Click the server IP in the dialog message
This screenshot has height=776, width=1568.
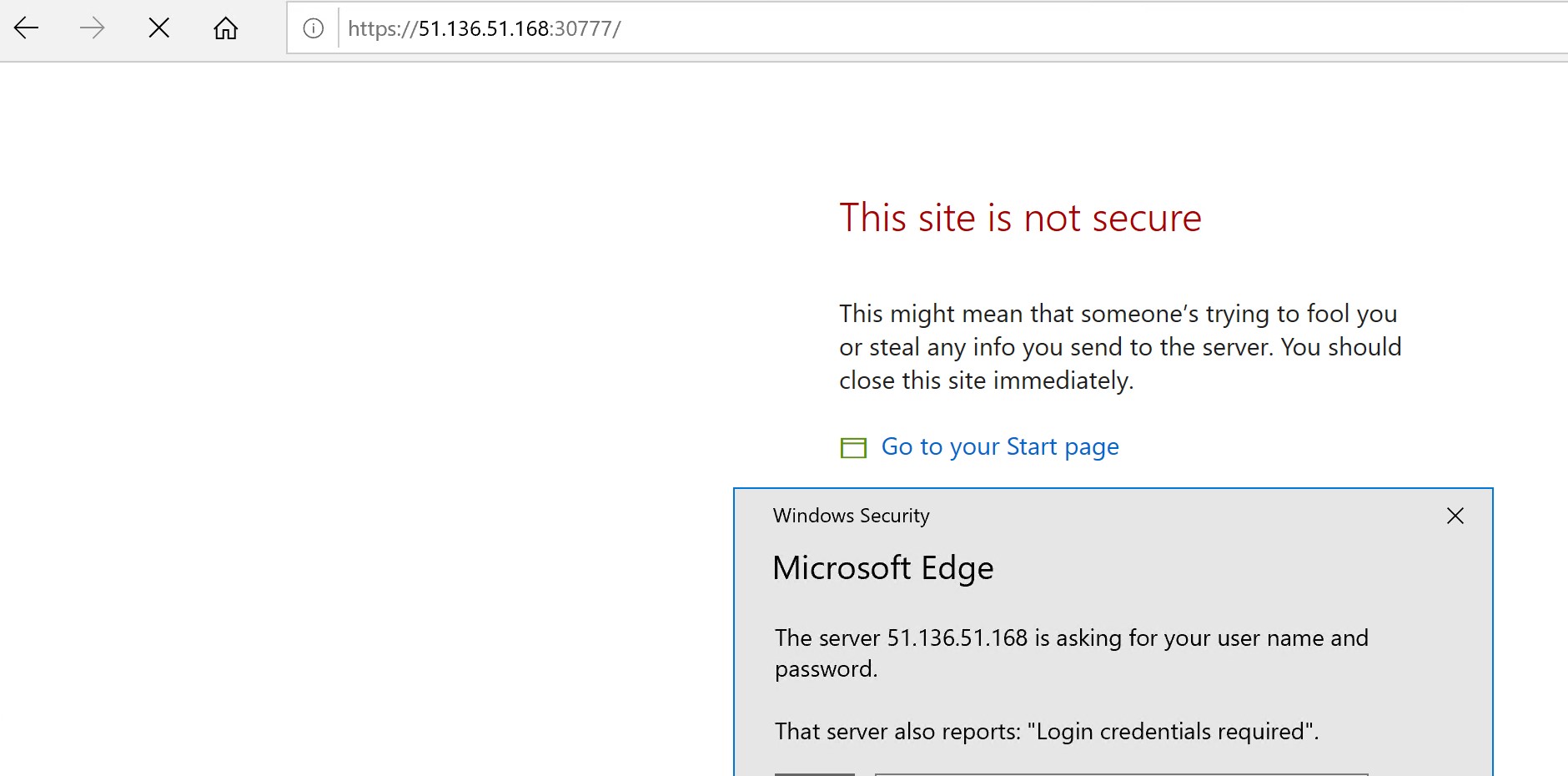pos(957,638)
